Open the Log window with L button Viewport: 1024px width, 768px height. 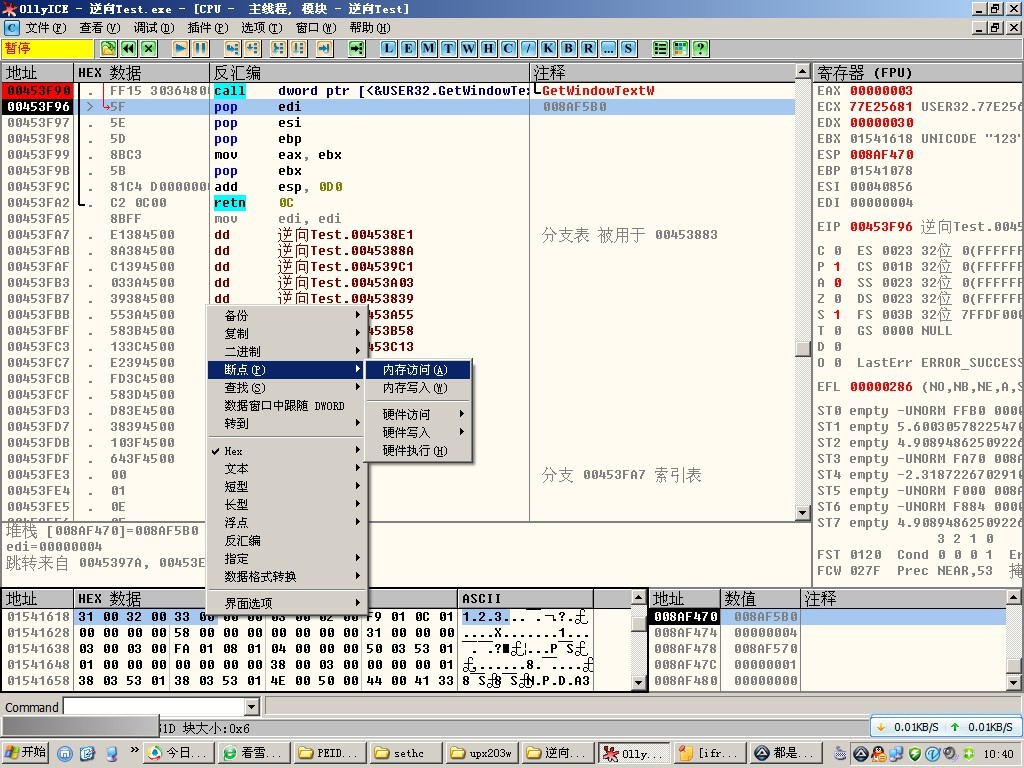pyautogui.click(x=389, y=48)
